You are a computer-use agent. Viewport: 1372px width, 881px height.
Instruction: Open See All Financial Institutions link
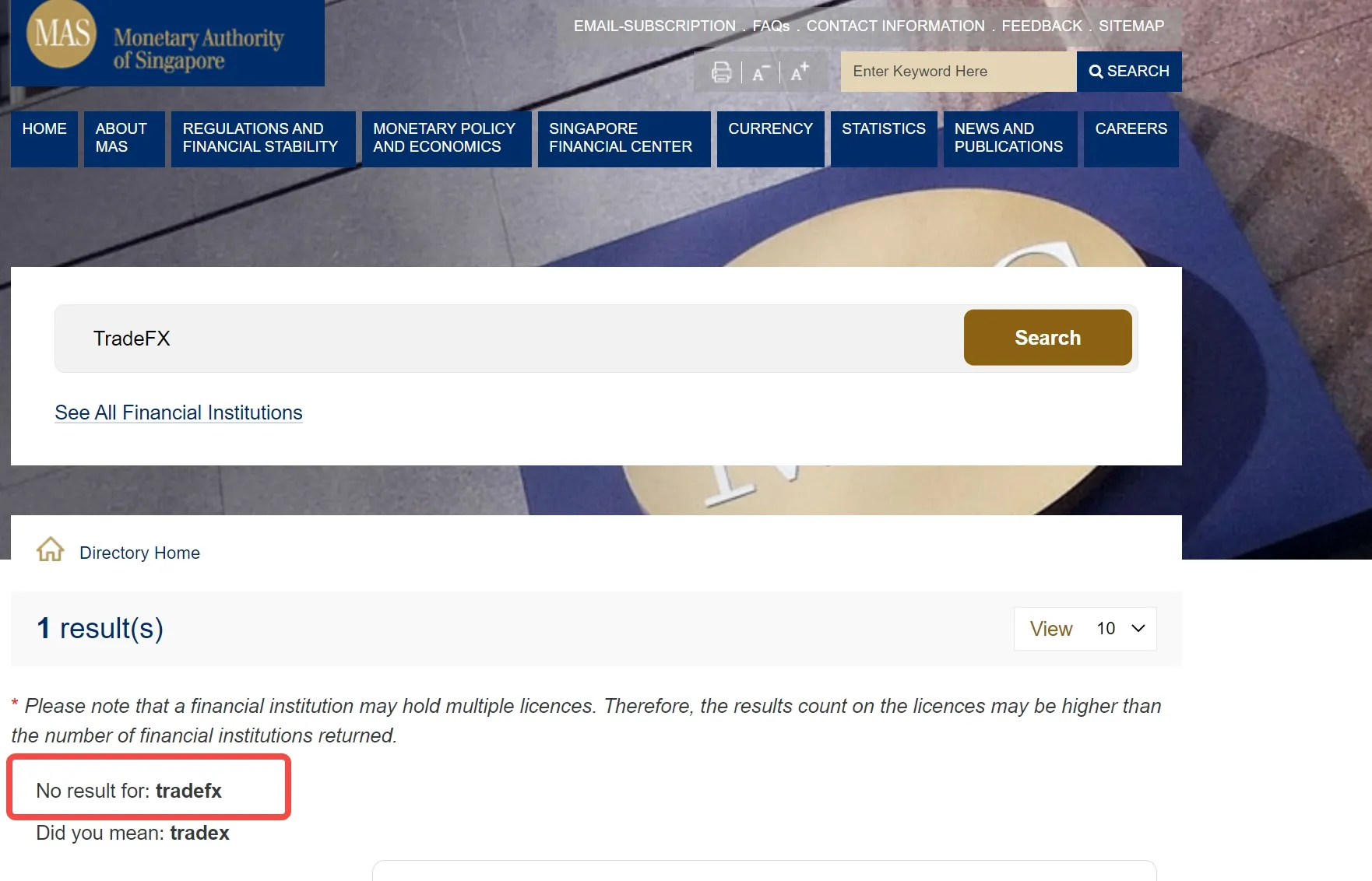click(x=178, y=412)
